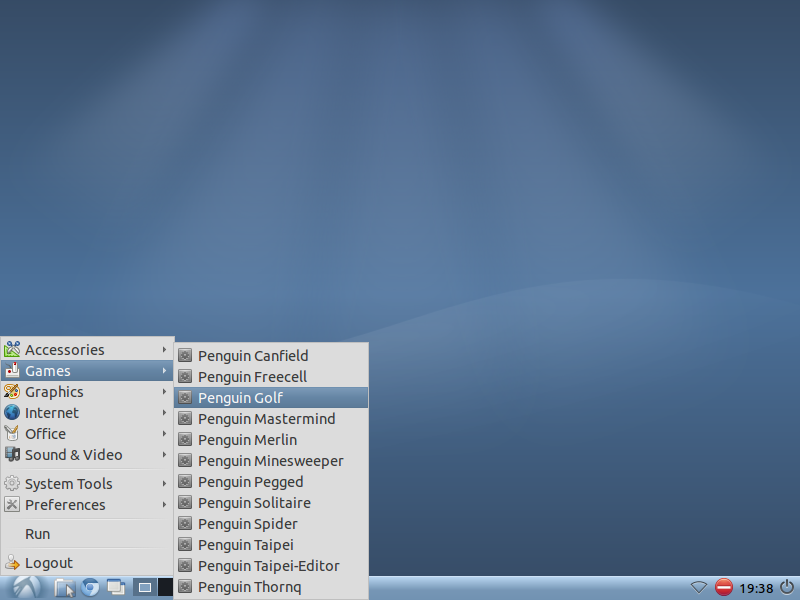Open the file manager from the taskbar
This screenshot has height=600, width=800.
65,588
